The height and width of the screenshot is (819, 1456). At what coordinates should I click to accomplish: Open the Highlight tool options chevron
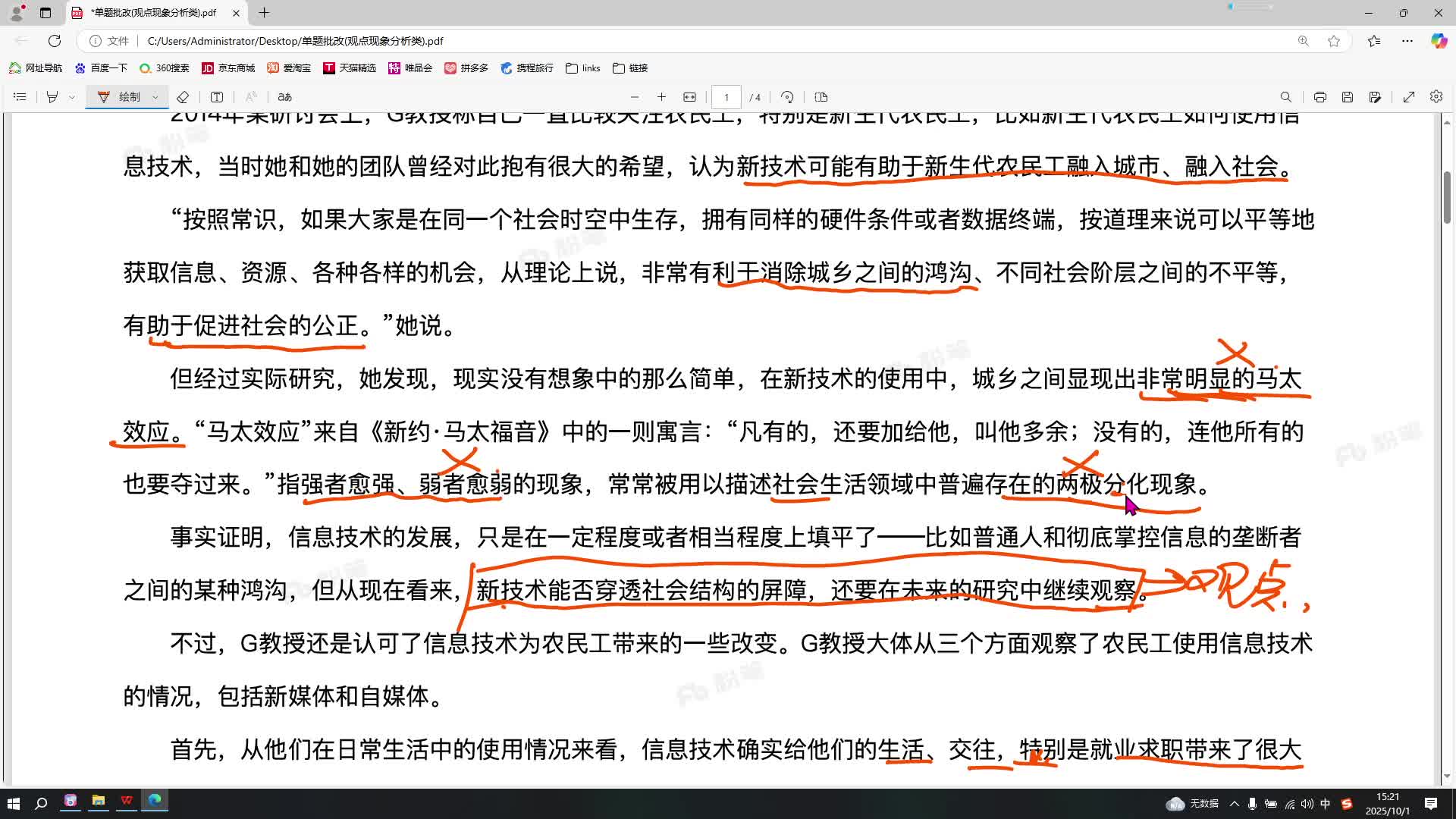pos(72,97)
